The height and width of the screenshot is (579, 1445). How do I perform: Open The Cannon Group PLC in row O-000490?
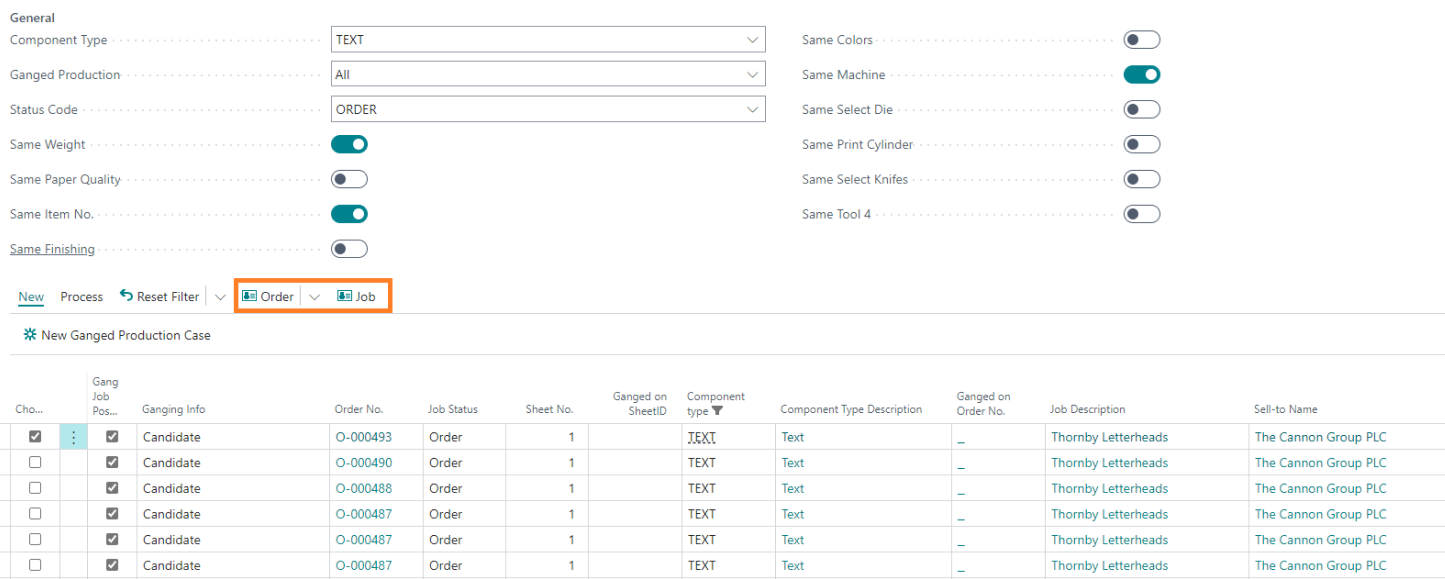(1321, 463)
